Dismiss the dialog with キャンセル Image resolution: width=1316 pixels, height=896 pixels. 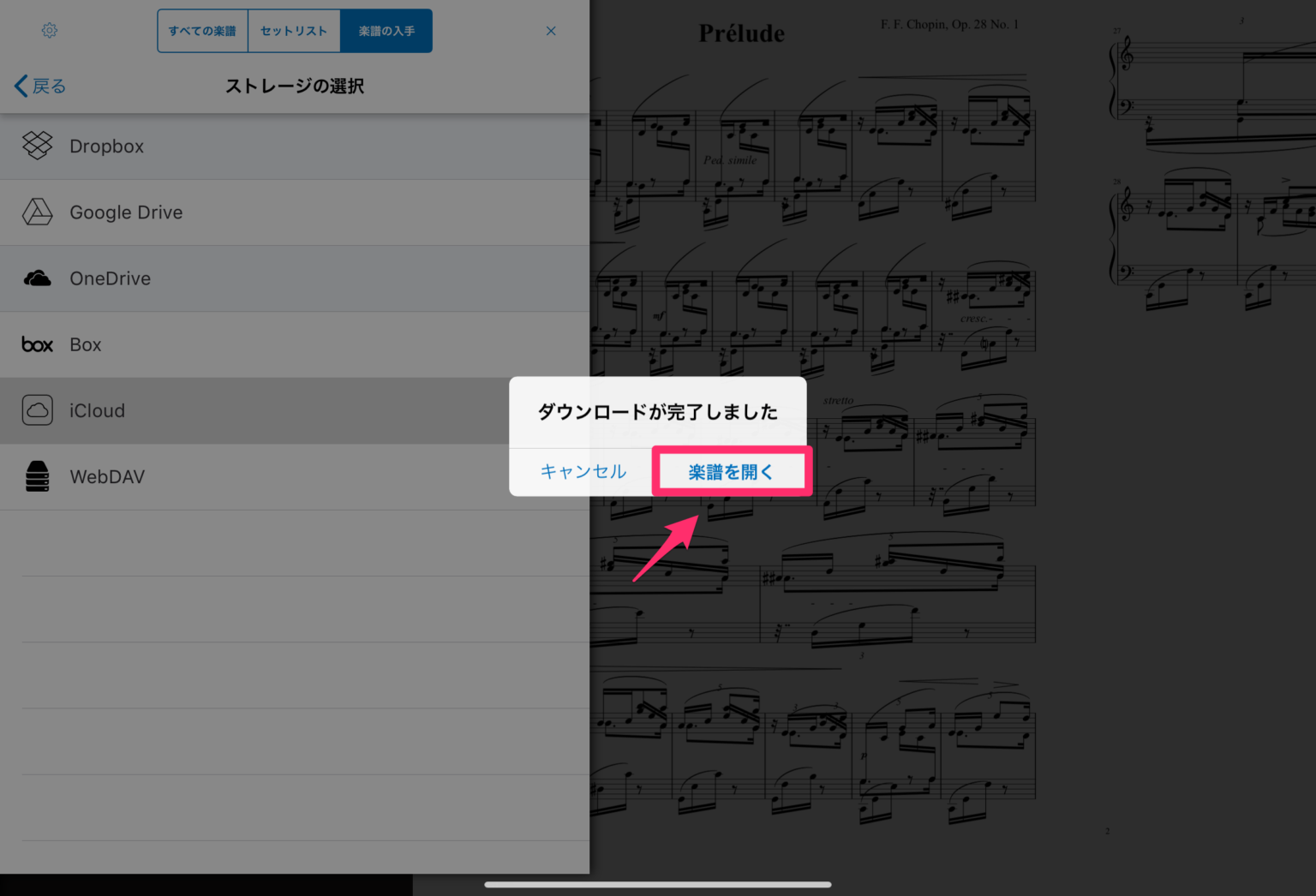coord(583,470)
